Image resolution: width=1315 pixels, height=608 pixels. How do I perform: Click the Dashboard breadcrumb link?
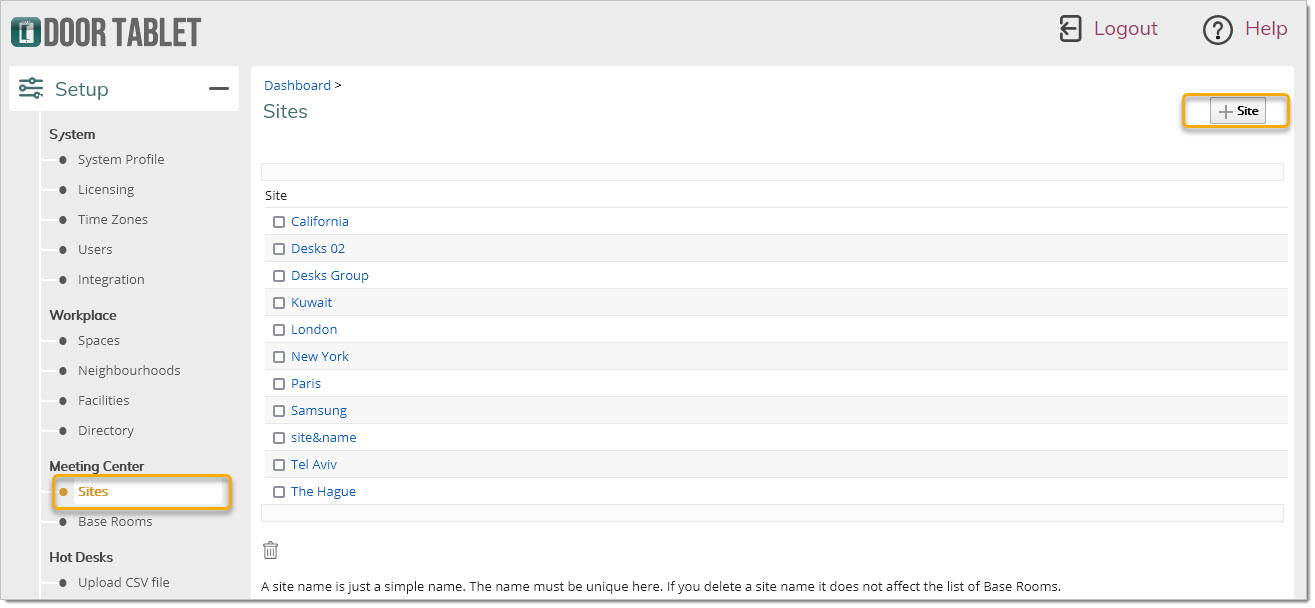[x=297, y=86]
